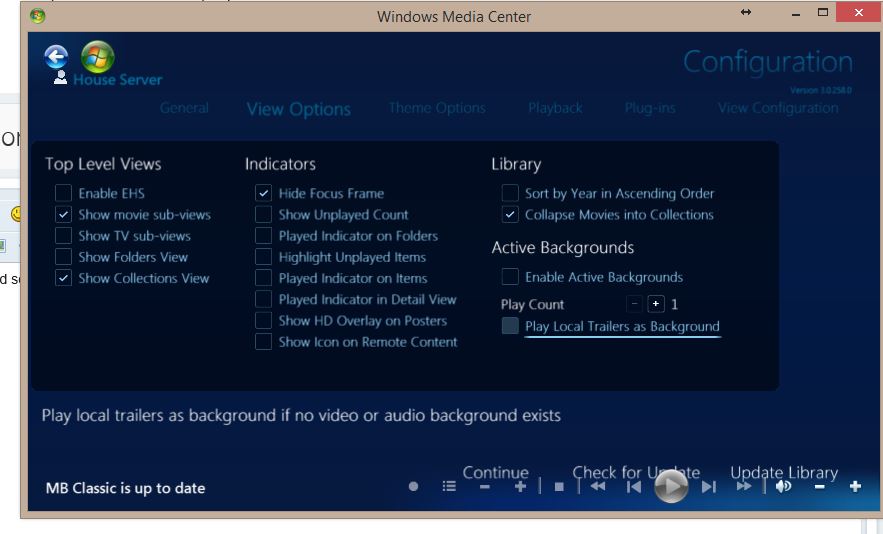Uncheck Hide Focus Frame
Viewport: 883px width, 534px height.
[x=263, y=193]
